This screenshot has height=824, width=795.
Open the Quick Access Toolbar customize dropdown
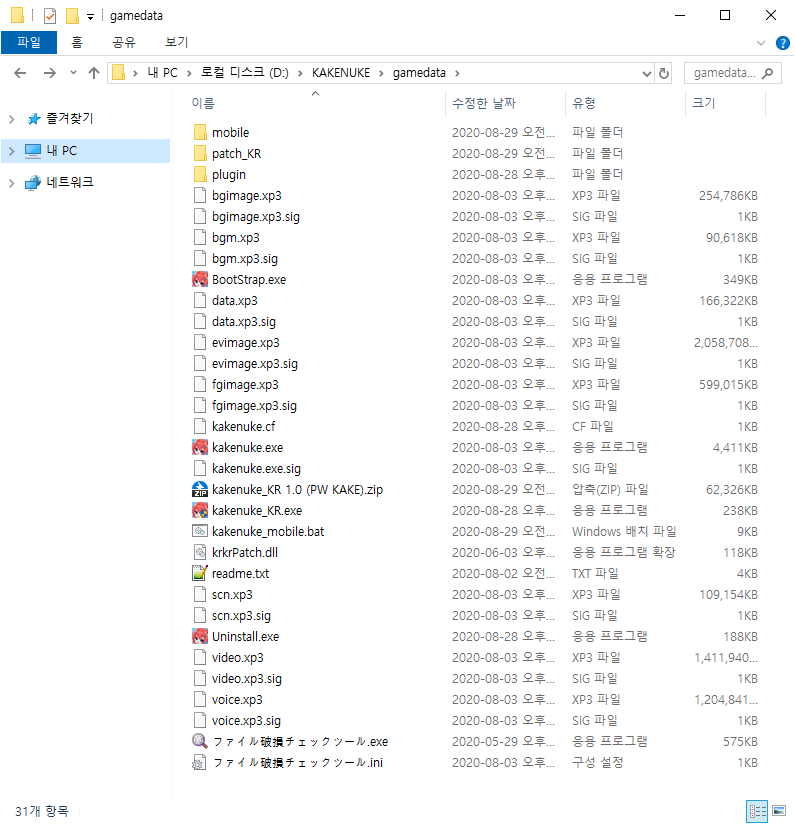(90, 17)
